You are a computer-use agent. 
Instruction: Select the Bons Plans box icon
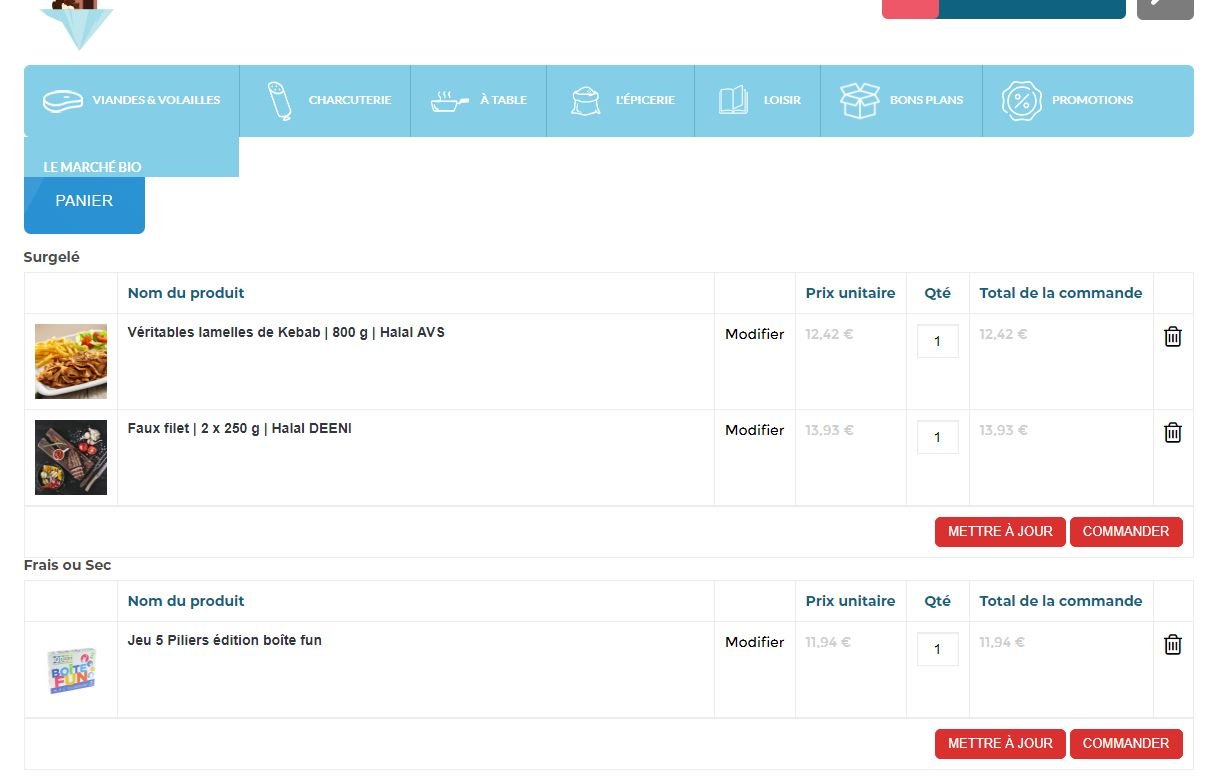coord(859,100)
